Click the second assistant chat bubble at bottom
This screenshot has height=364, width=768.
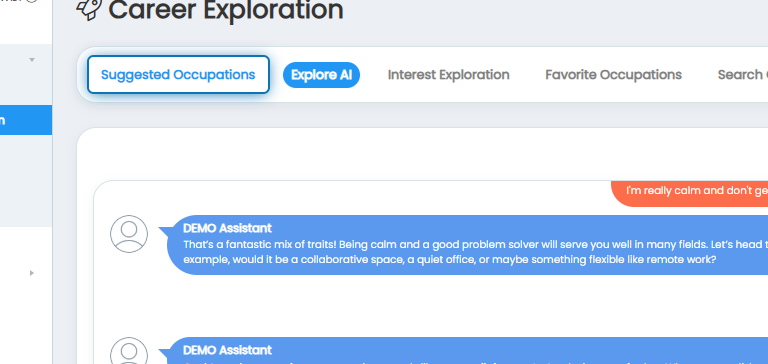click(x=468, y=351)
